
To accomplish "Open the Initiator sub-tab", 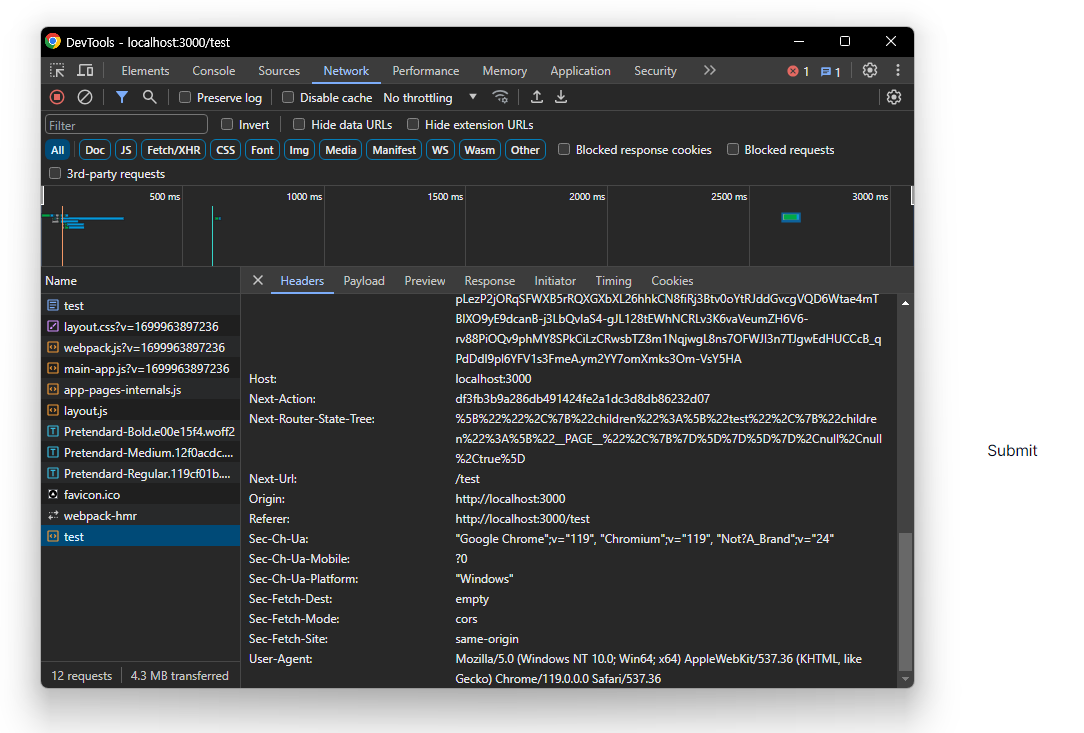I will tap(555, 281).
